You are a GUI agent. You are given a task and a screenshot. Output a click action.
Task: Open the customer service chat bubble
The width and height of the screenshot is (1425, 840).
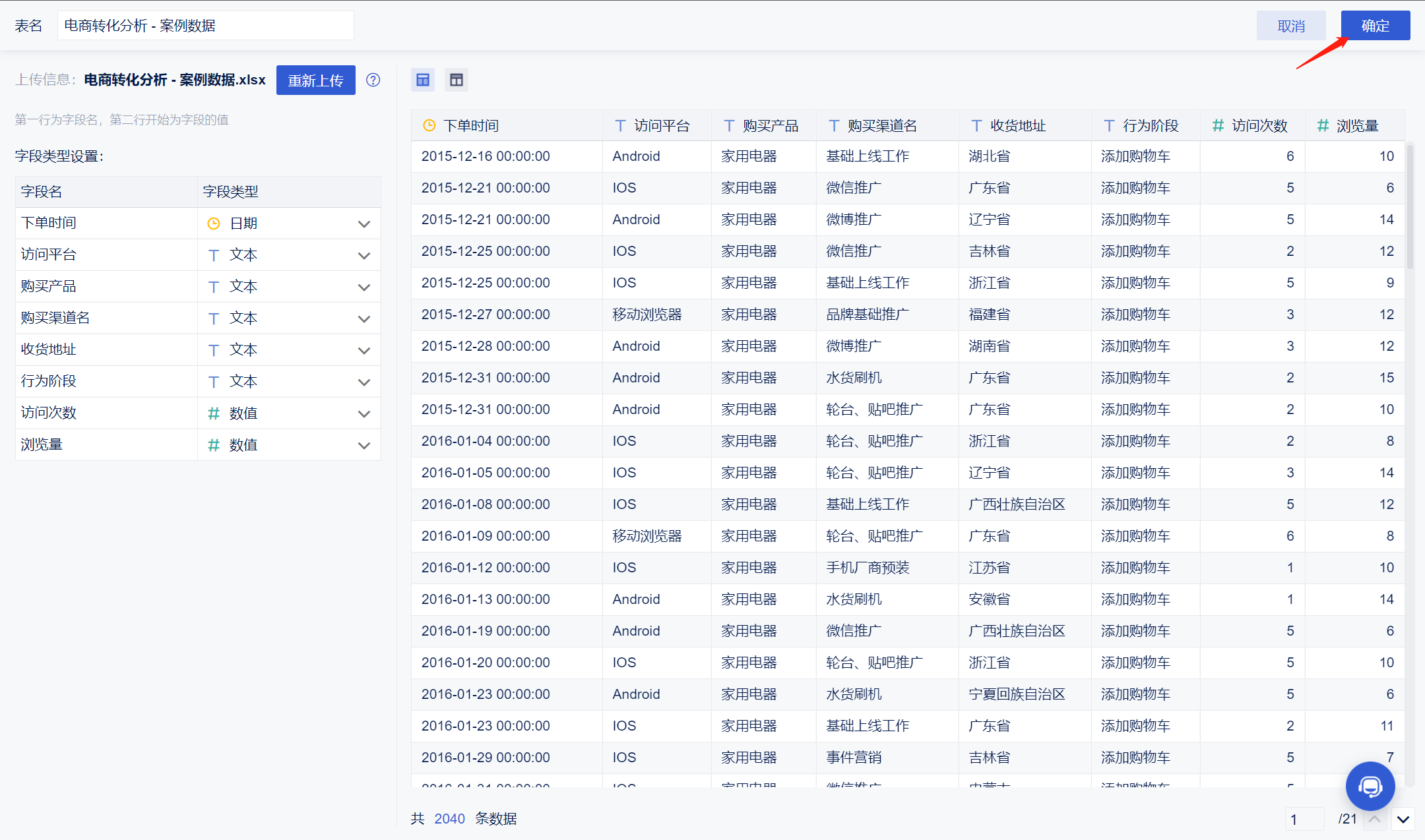(1370, 786)
